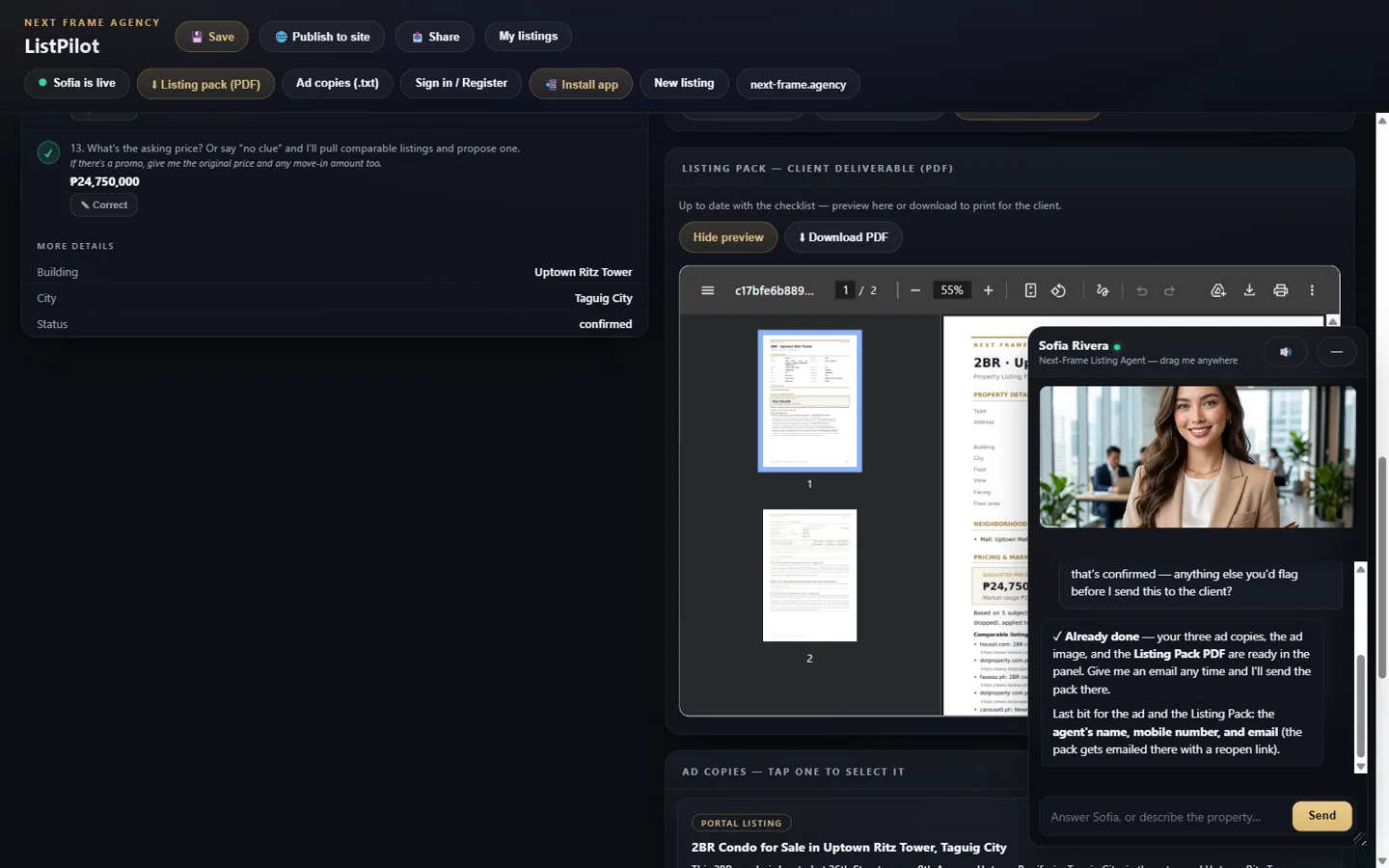Rotate the PDF counterclockwise
This screenshot has height=868, width=1389.
[x=1058, y=290]
